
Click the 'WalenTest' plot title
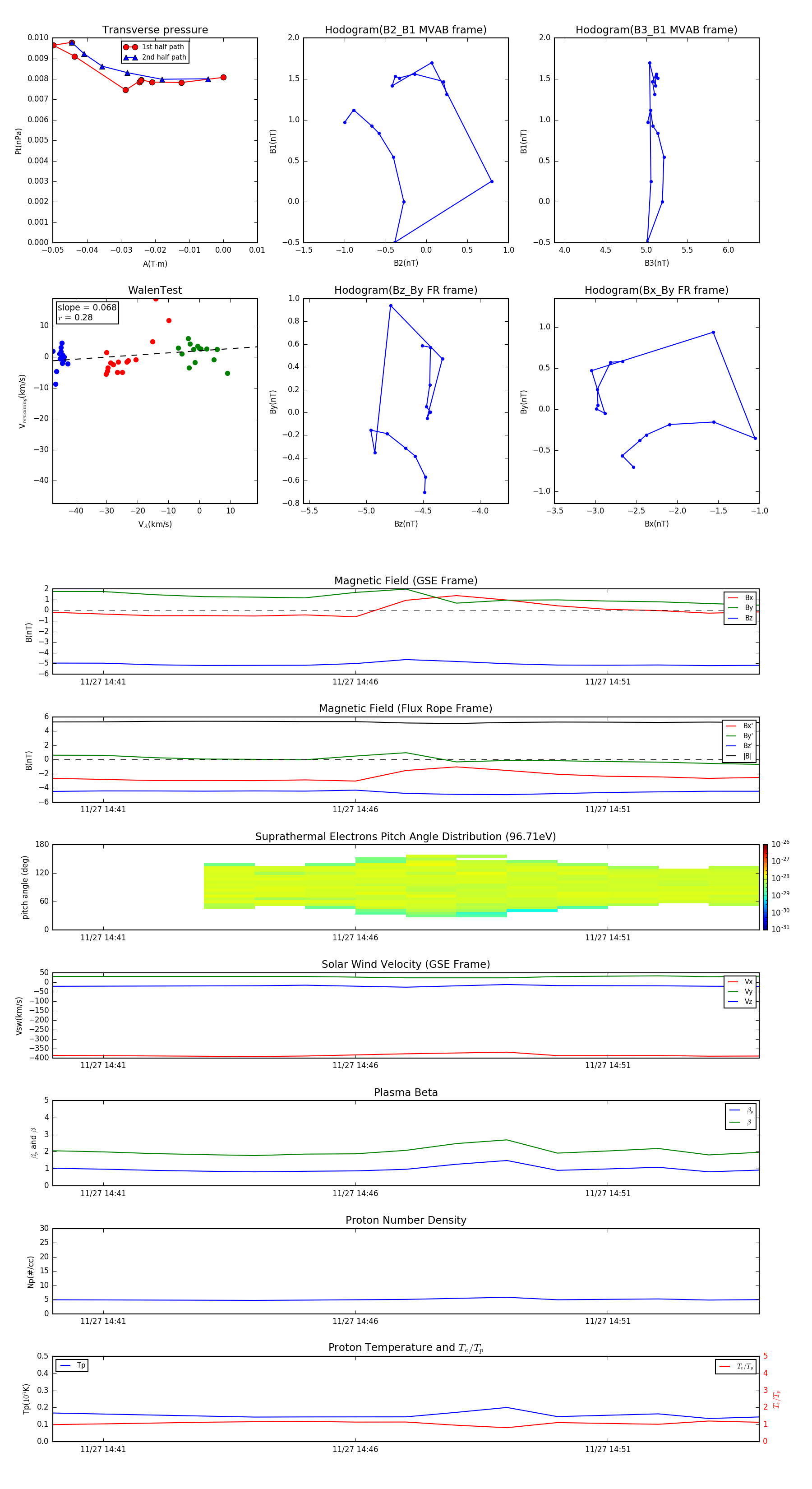point(155,290)
